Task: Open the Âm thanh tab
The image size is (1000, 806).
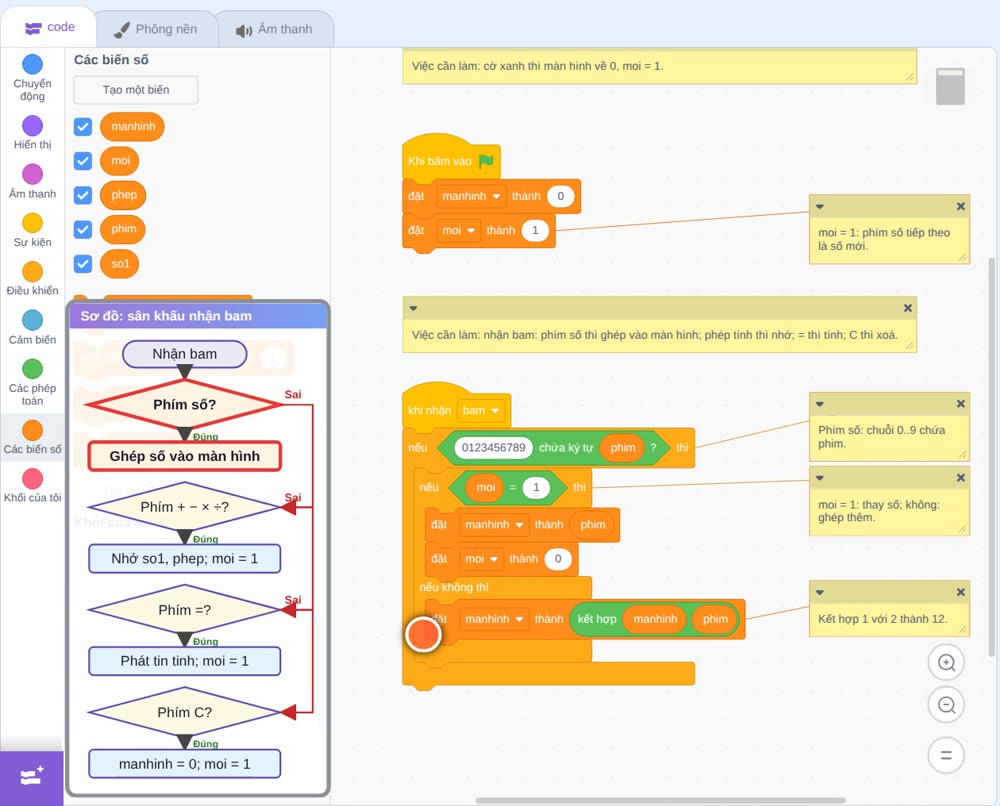Action: tap(274, 29)
